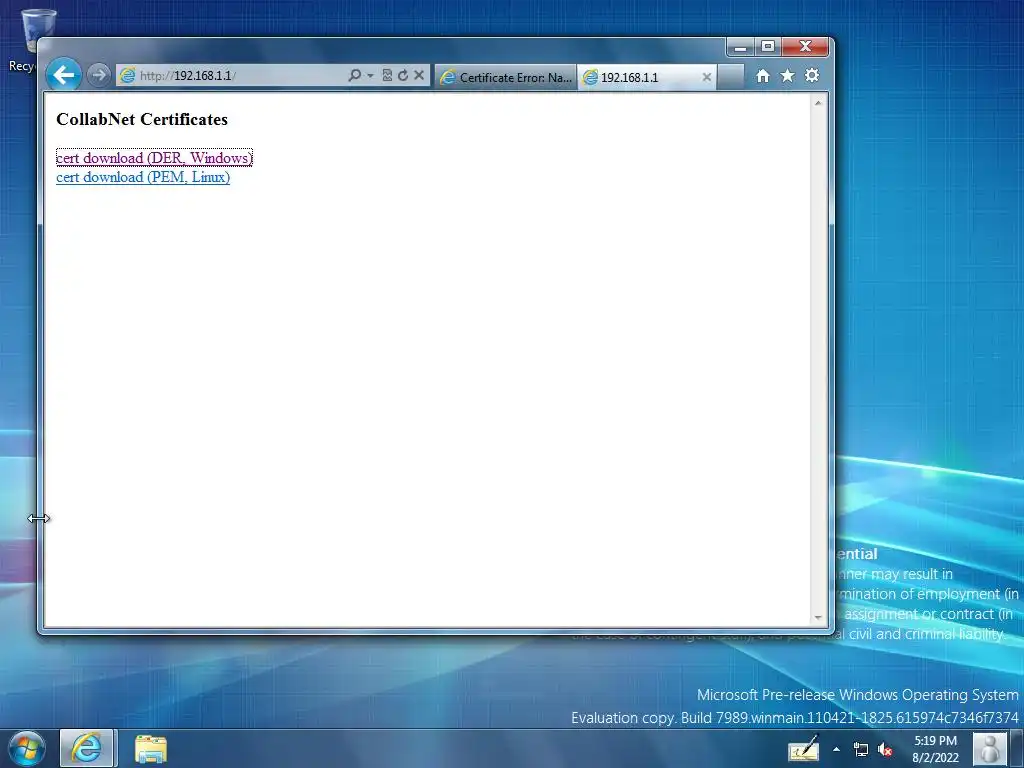Open the address bar autocomplete dropdown arrow
Viewport: 1024px width, 768px height.
[x=370, y=76]
